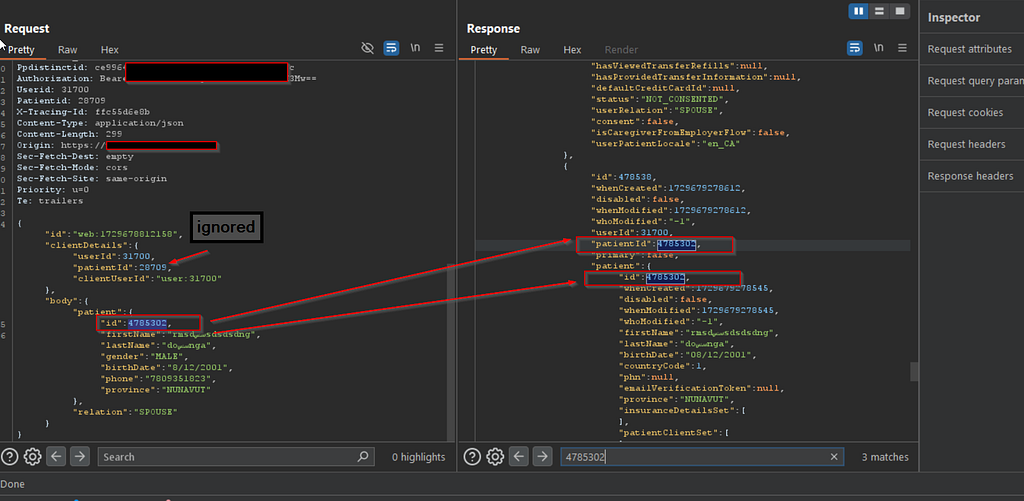Select top-bottom stacked layout icon

879,10
